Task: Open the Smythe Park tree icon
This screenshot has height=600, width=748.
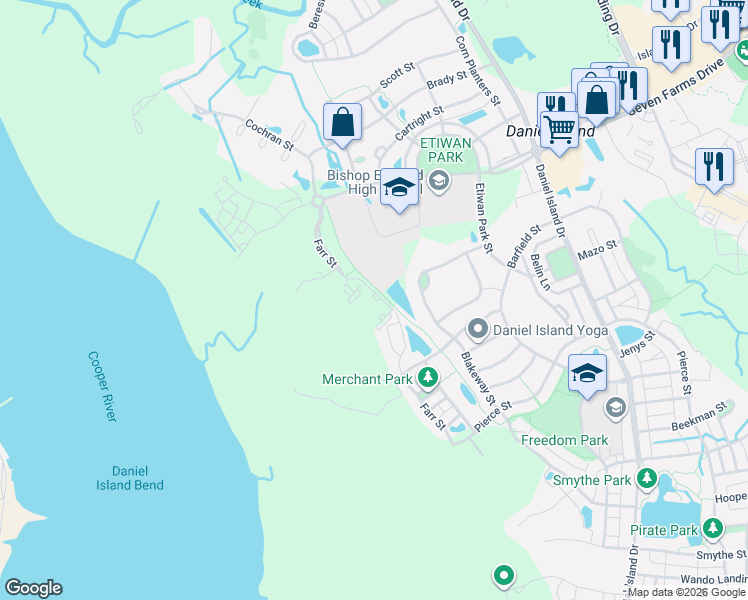Action: tap(646, 478)
